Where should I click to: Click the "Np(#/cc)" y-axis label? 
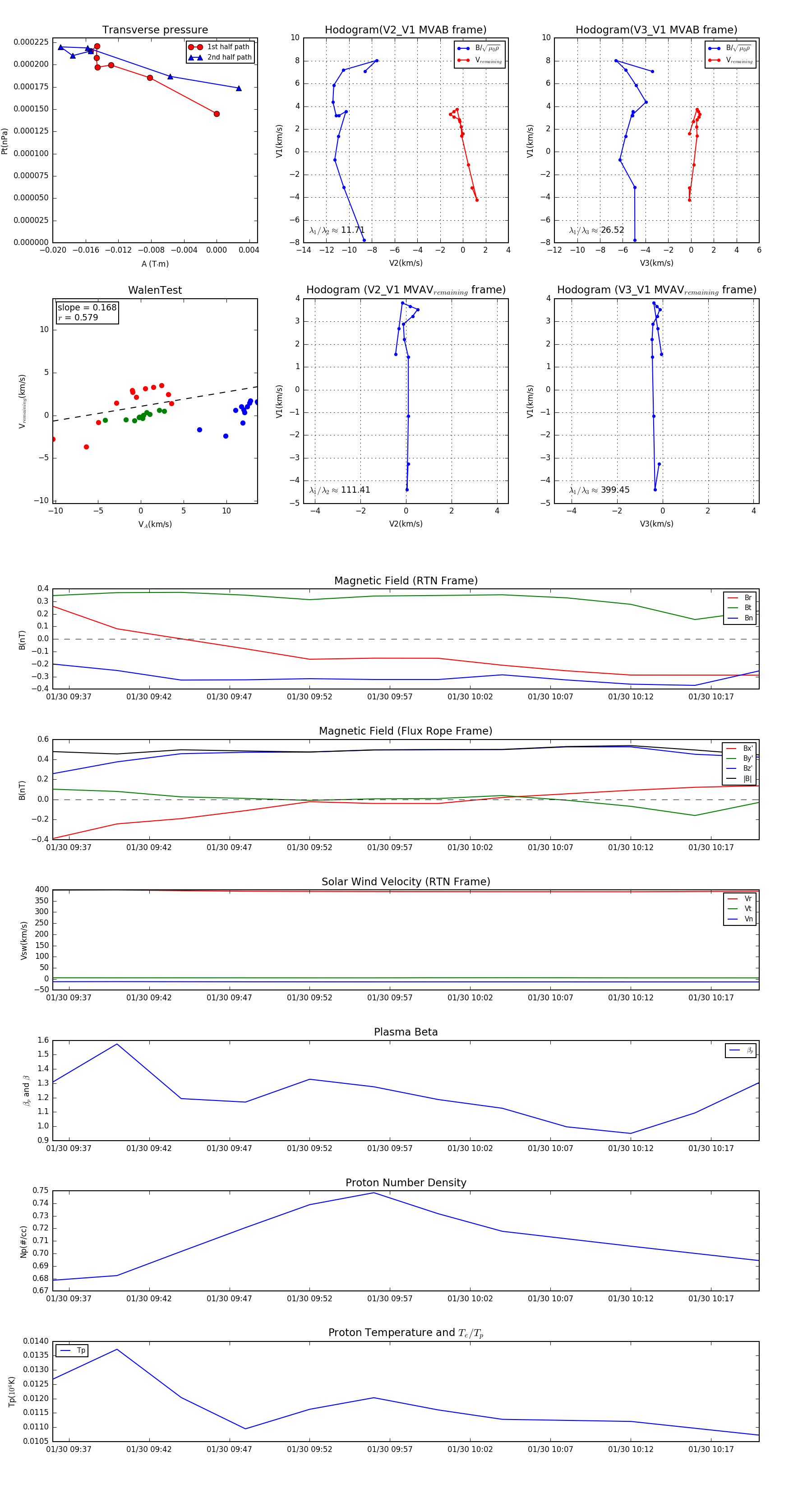tap(24, 1241)
